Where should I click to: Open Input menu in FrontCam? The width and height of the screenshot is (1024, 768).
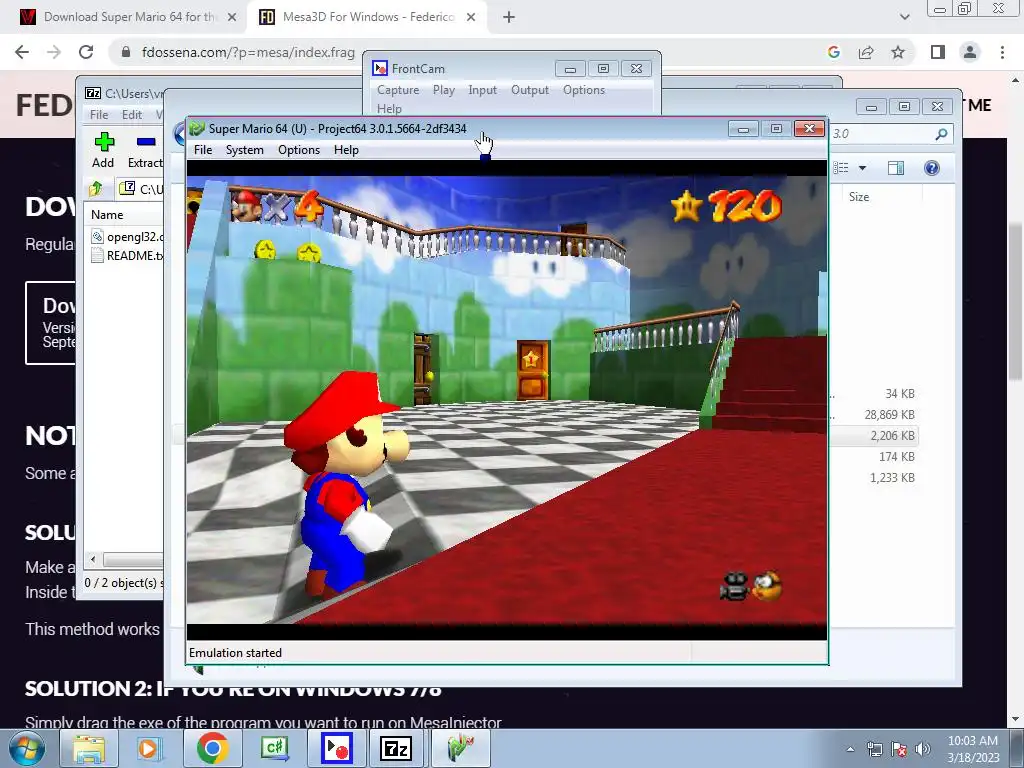click(482, 90)
